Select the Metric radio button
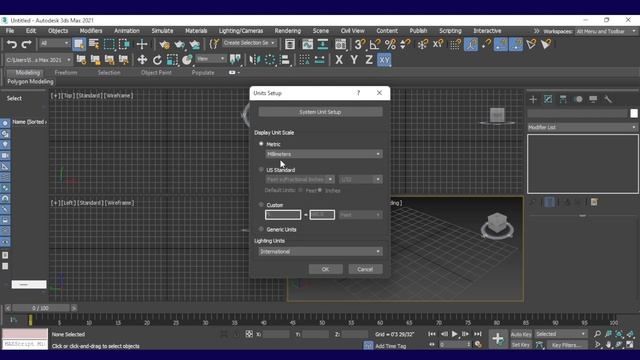This screenshot has width=640, height=360. click(261, 144)
